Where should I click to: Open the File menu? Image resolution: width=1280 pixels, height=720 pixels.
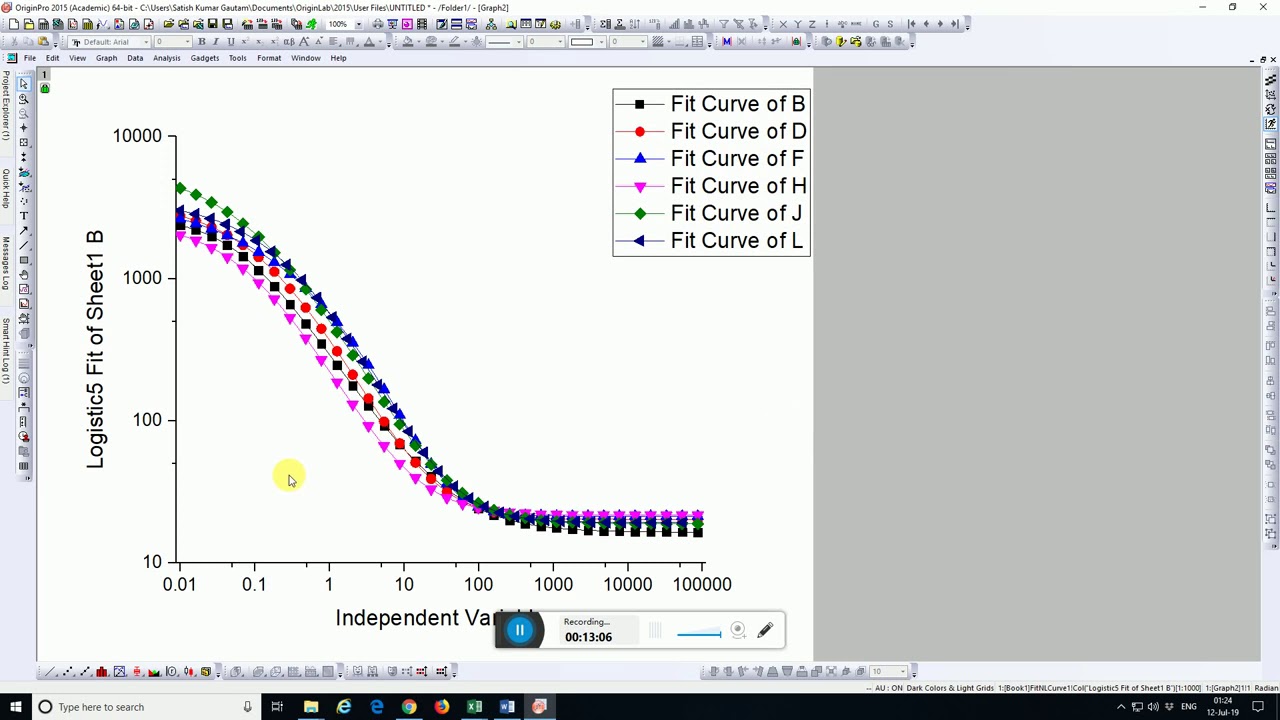[x=30, y=58]
